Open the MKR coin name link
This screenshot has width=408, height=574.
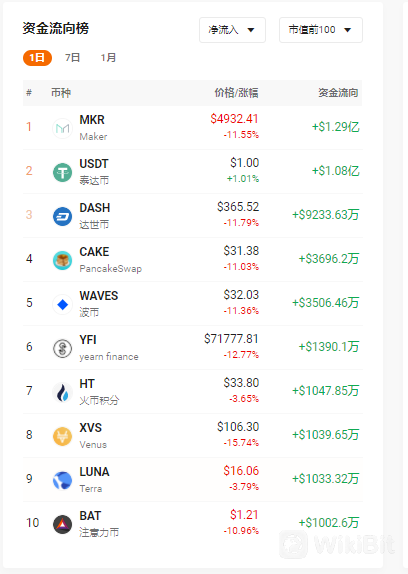tap(92, 120)
